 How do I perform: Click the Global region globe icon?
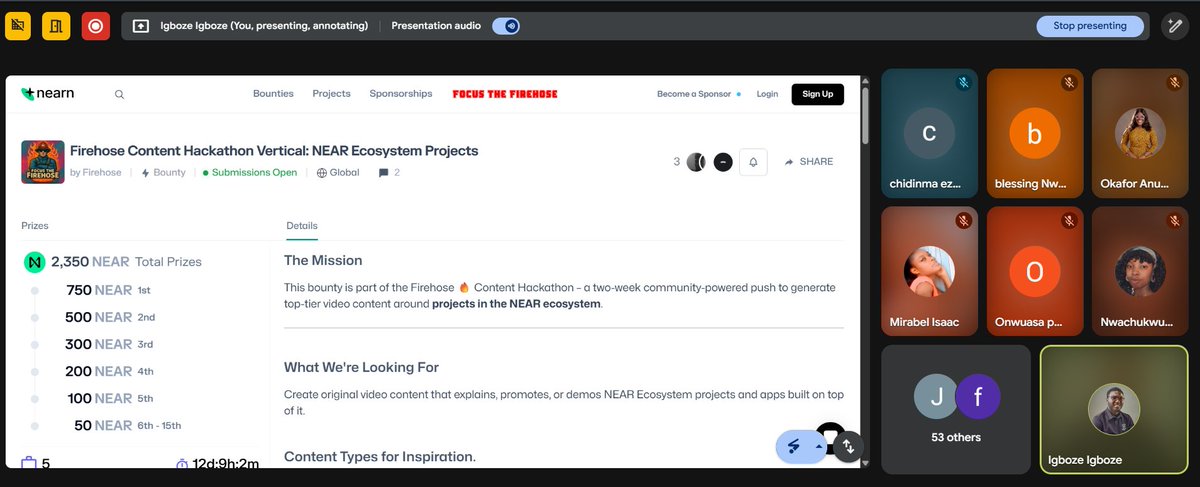pyautogui.click(x=322, y=173)
